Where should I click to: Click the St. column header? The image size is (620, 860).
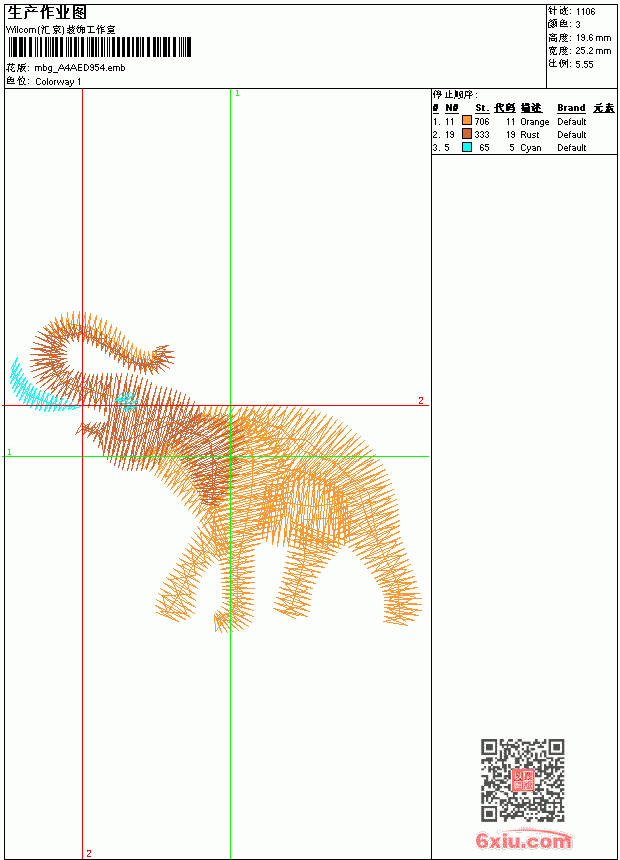(482, 108)
